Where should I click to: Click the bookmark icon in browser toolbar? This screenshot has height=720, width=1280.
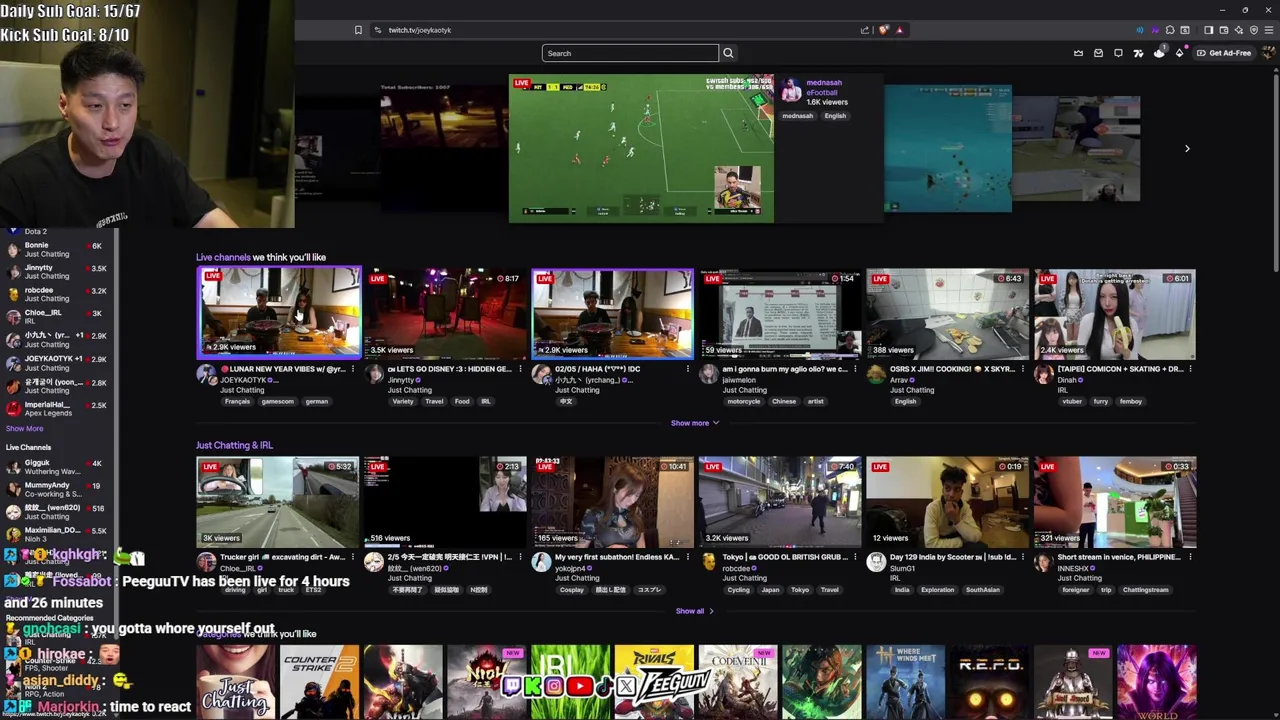358,30
